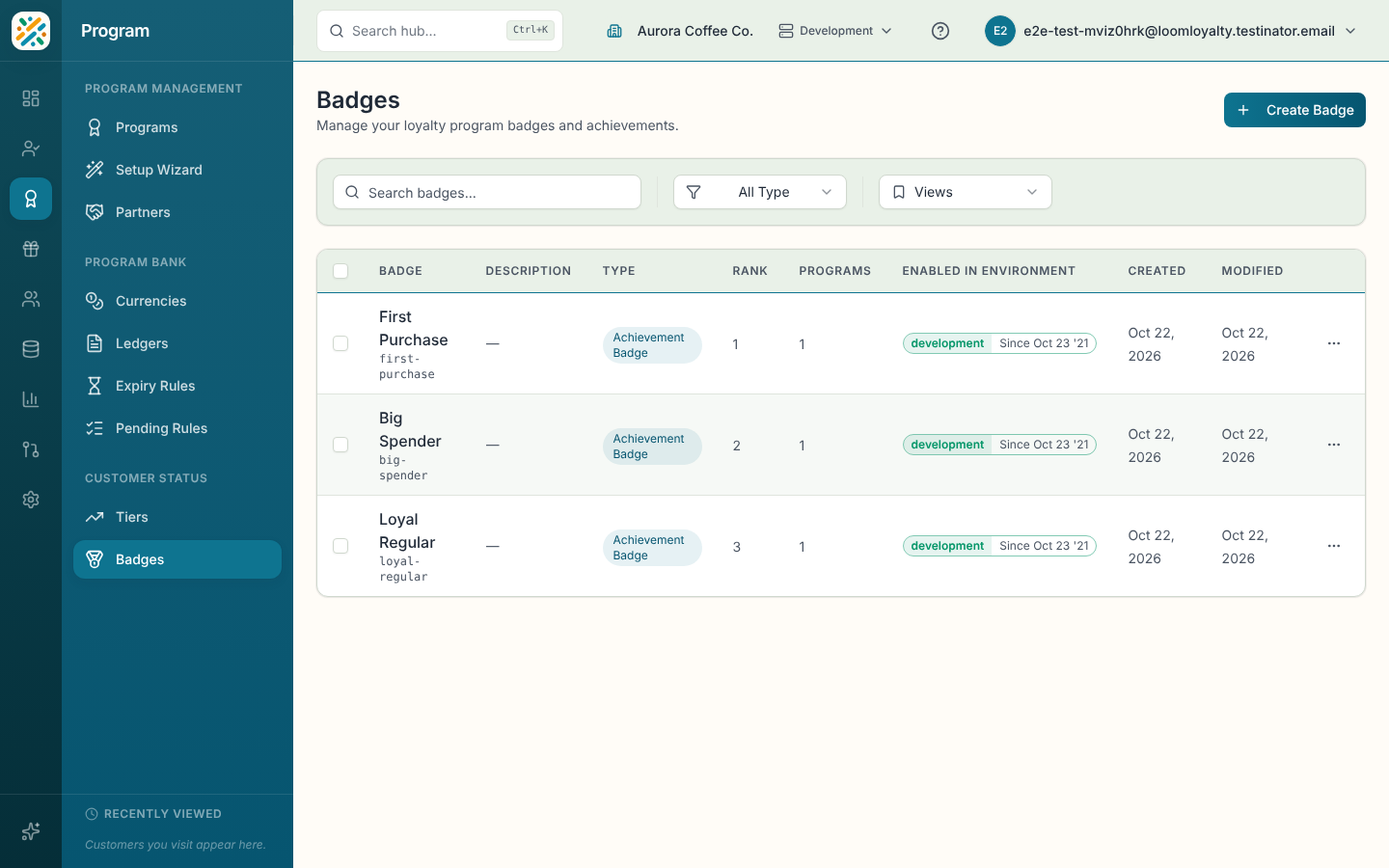The height and width of the screenshot is (868, 1389).
Task: Click the Create Badge button
Action: point(1294,110)
